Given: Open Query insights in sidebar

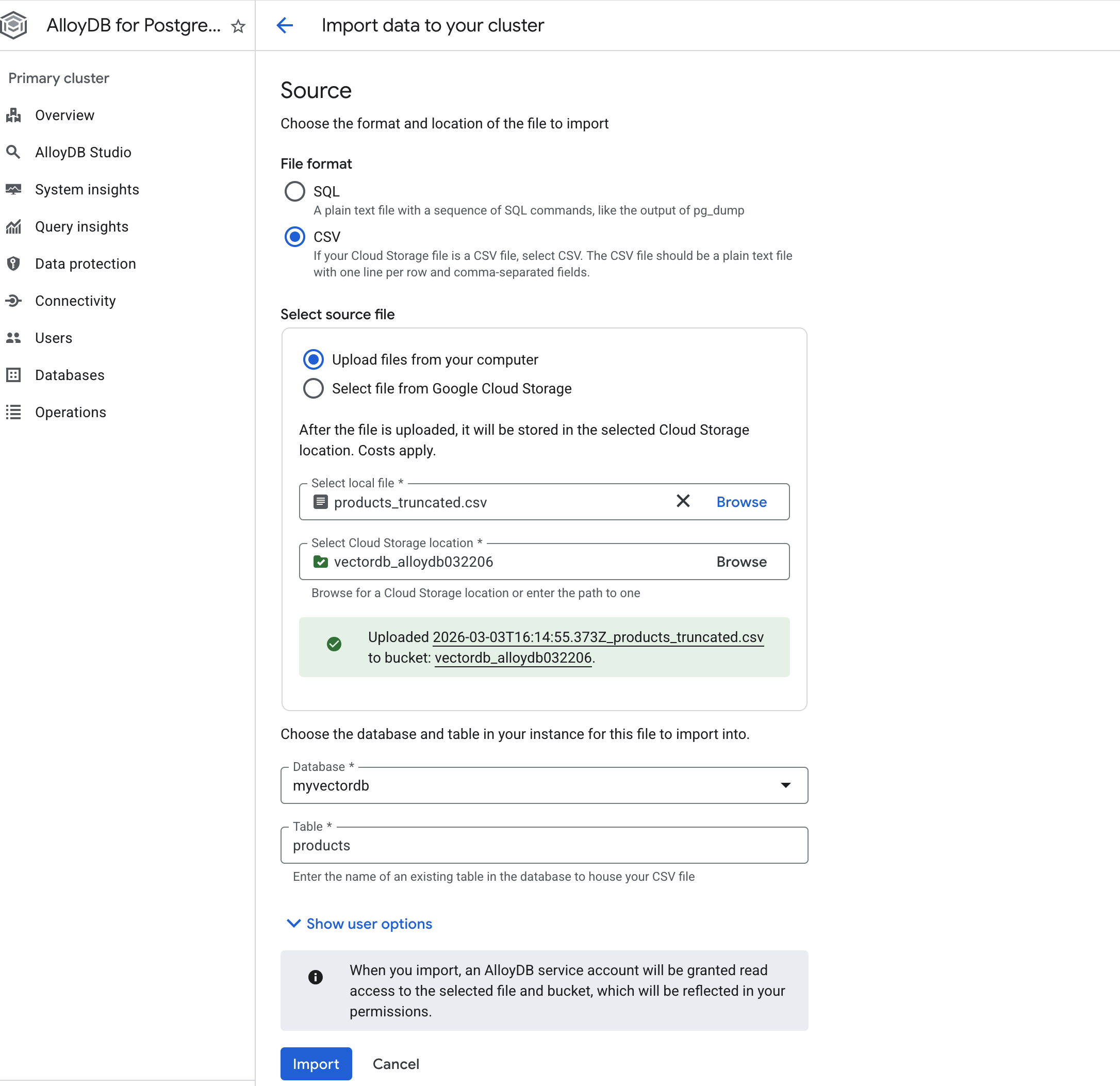Looking at the screenshot, I should 81,227.
